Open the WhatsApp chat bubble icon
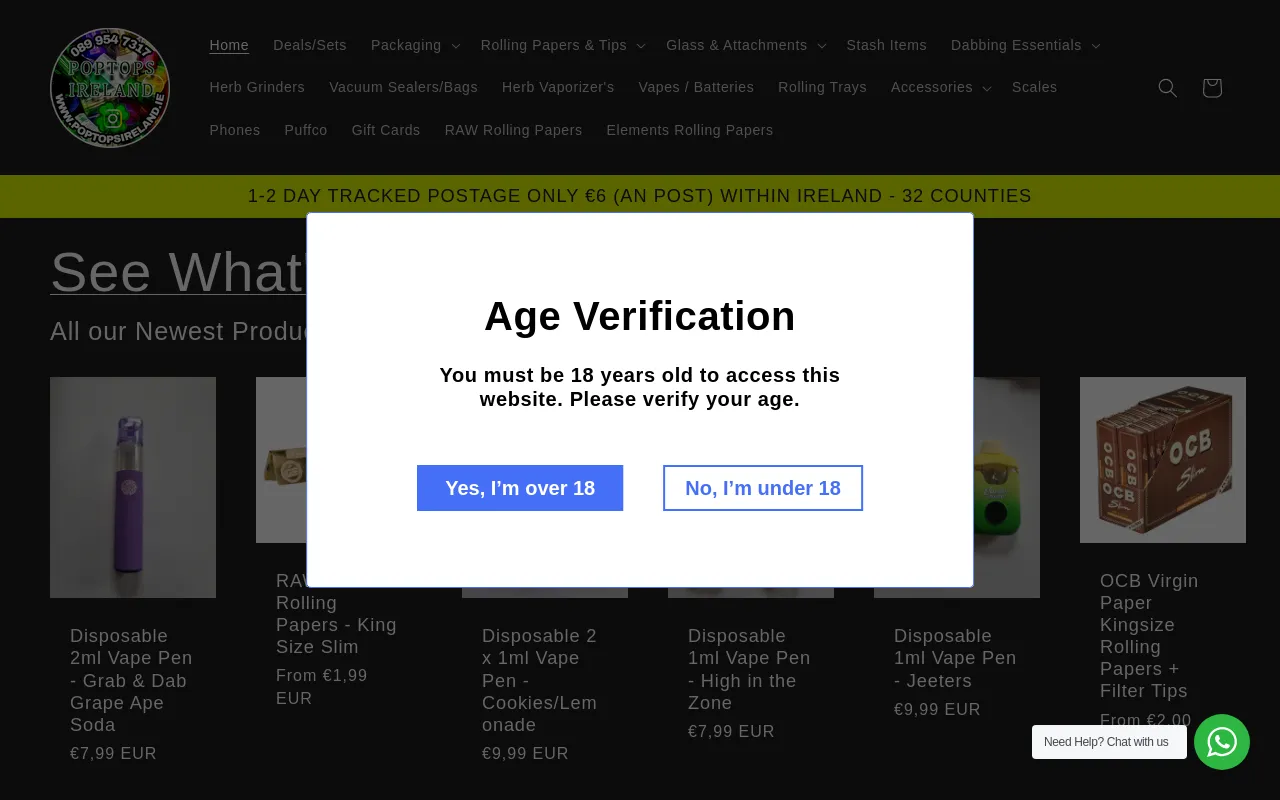Screen dimensions: 1280x800 point(1221,742)
